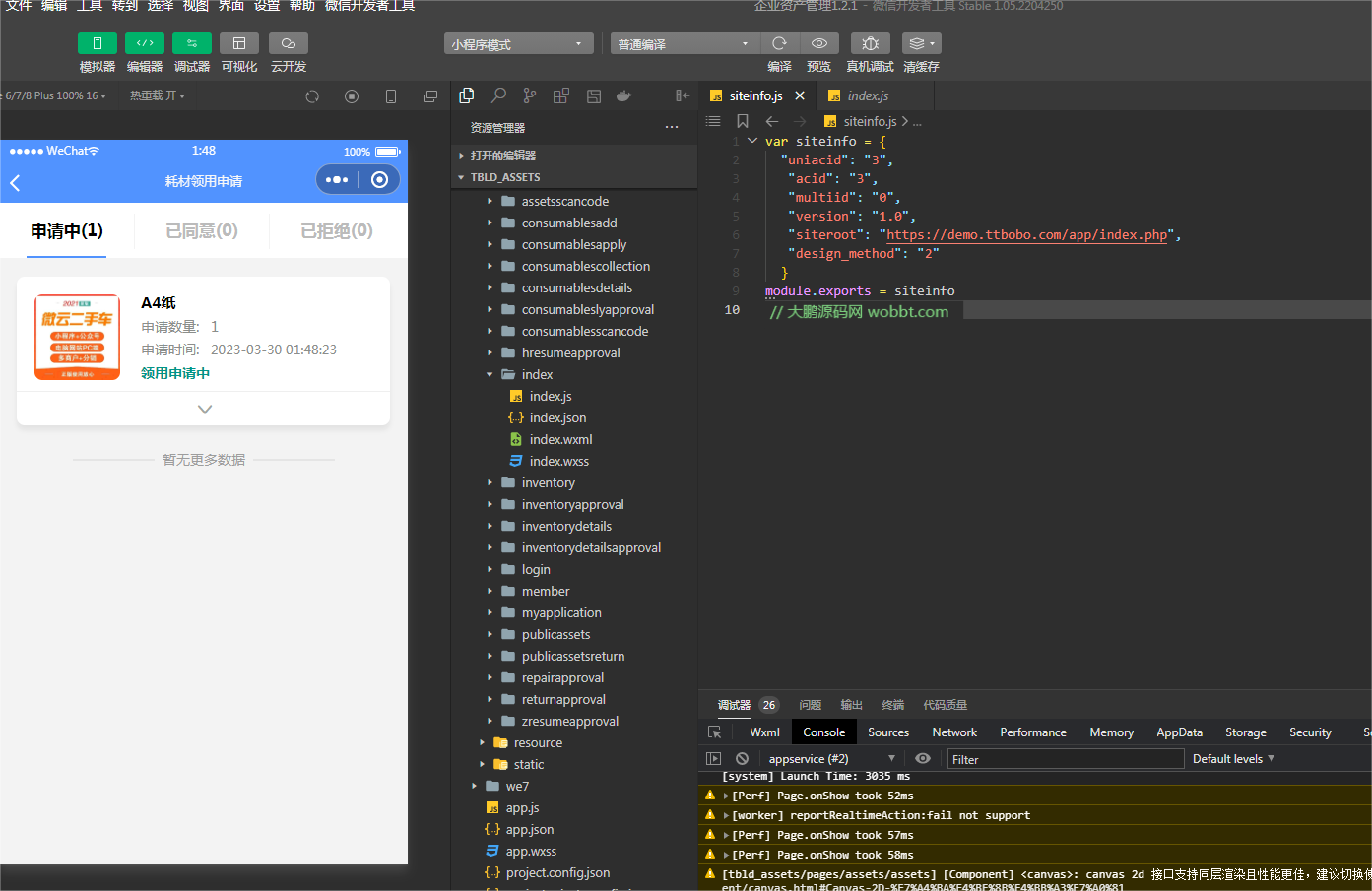The image size is (1372, 891).
Task: Click the search icon in the sidebar
Action: 498,95
